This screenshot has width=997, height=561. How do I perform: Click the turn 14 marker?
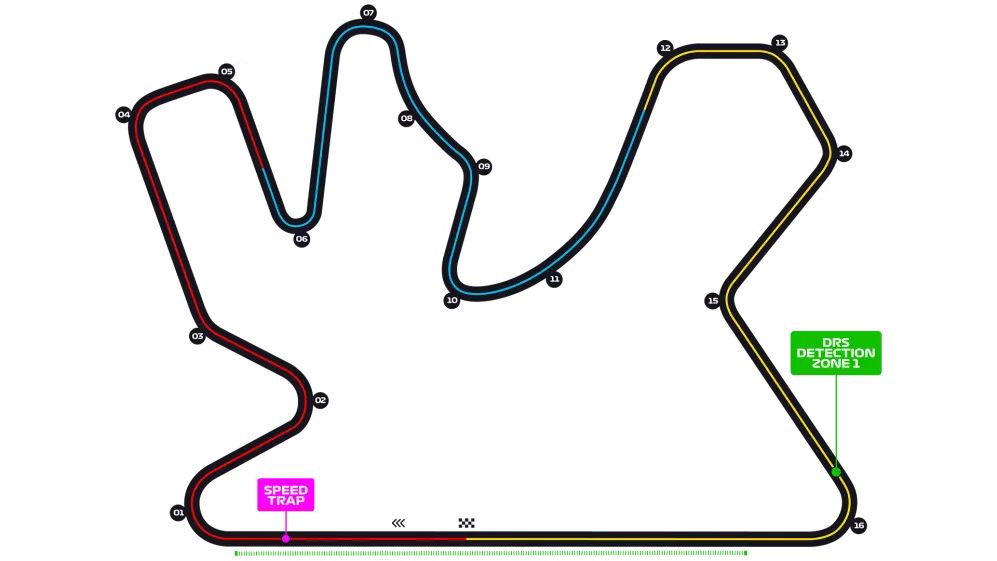pyautogui.click(x=844, y=153)
